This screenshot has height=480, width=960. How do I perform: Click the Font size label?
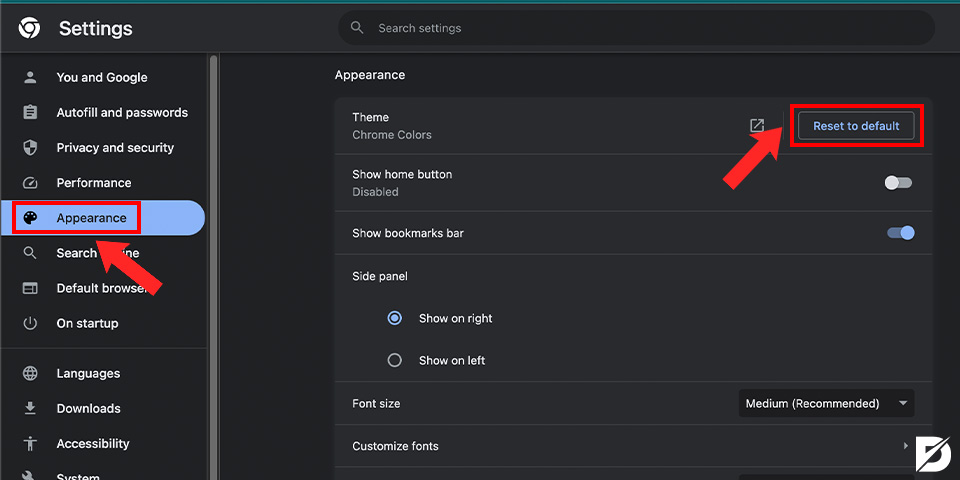pyautogui.click(x=376, y=403)
